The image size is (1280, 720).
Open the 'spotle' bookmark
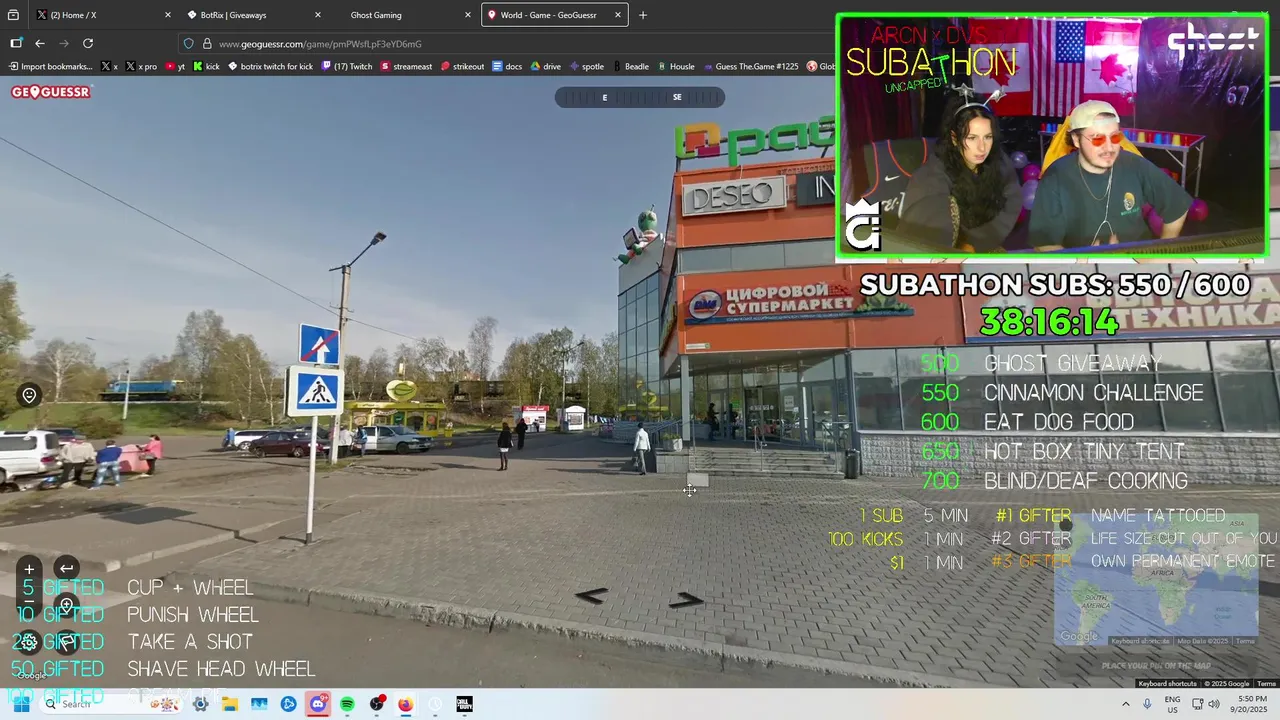(586, 67)
